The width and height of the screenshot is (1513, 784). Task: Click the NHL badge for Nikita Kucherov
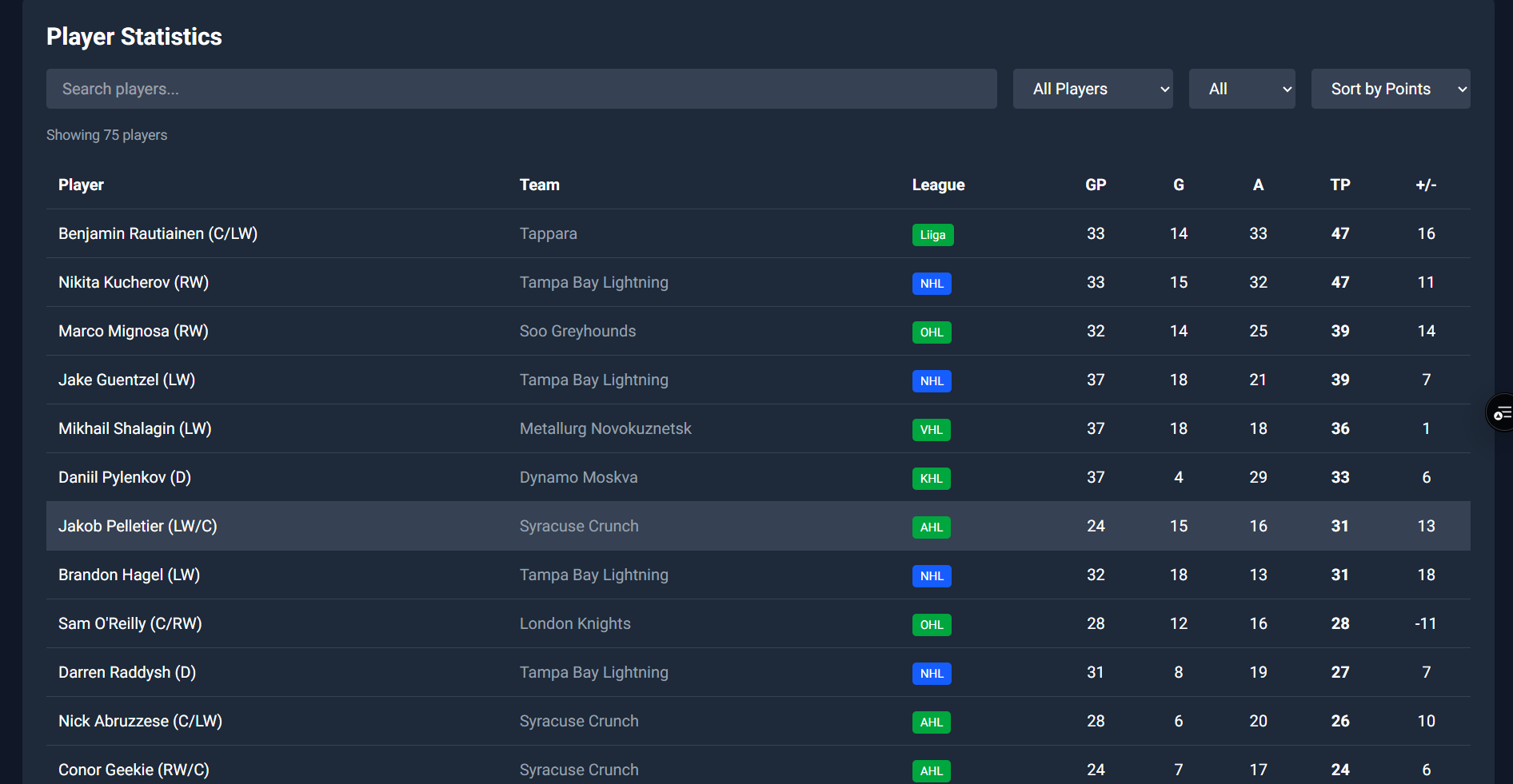(x=932, y=283)
